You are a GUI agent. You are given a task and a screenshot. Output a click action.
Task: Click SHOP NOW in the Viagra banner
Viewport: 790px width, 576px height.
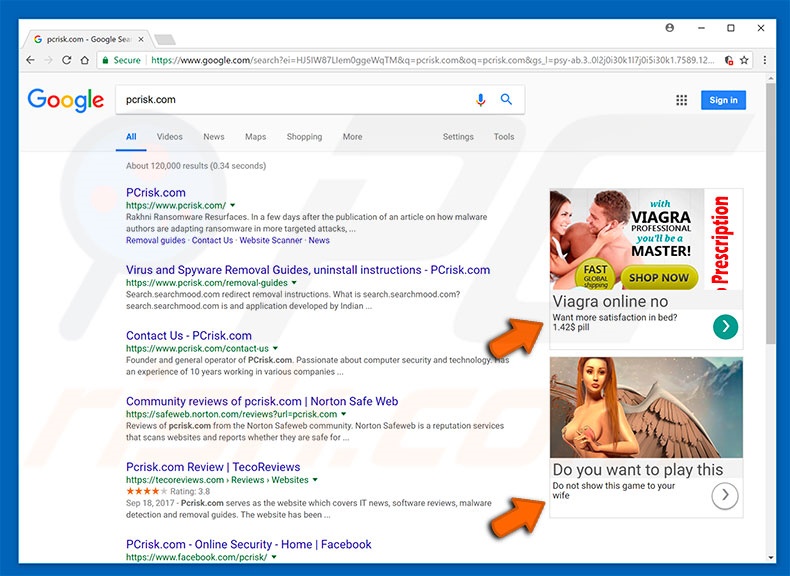(x=659, y=278)
